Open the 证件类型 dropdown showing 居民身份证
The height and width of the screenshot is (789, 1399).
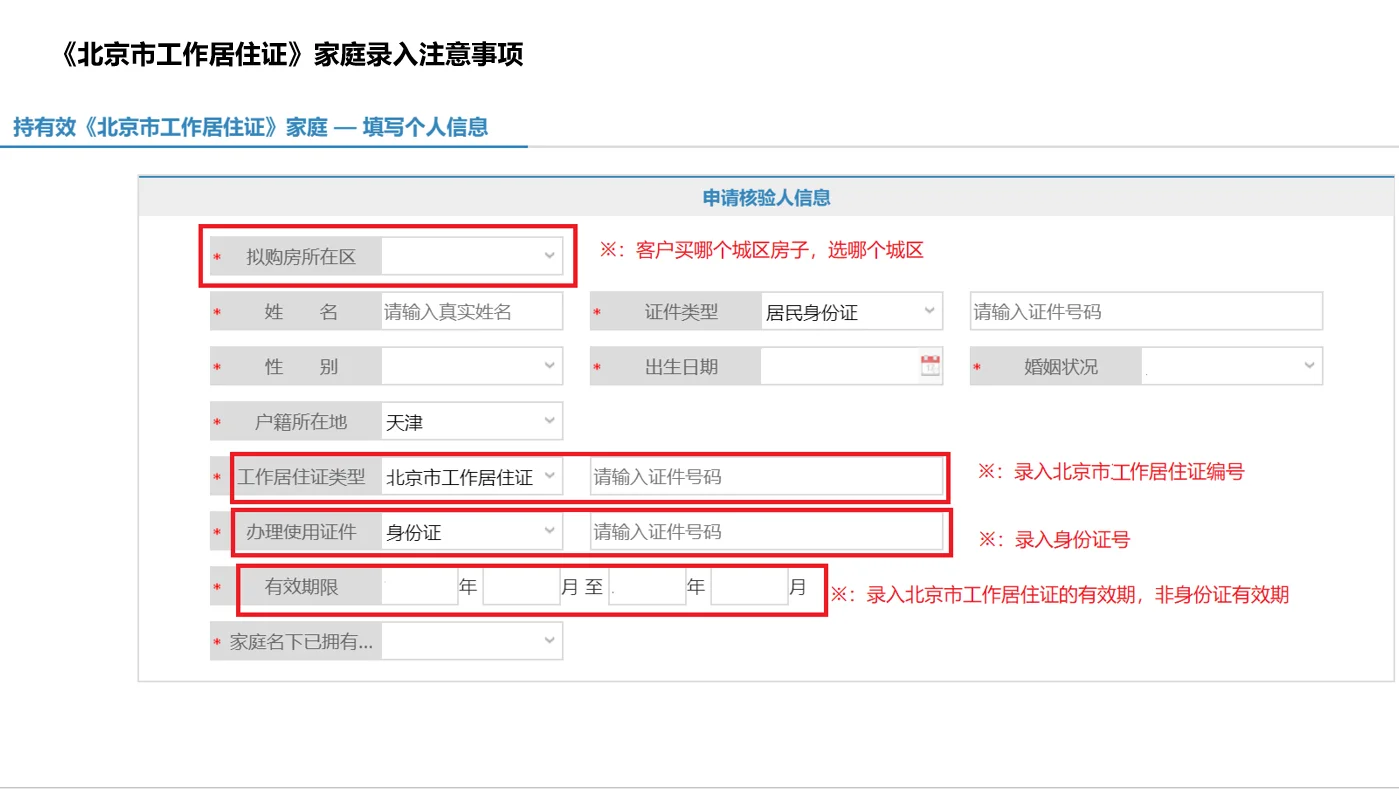pos(851,312)
